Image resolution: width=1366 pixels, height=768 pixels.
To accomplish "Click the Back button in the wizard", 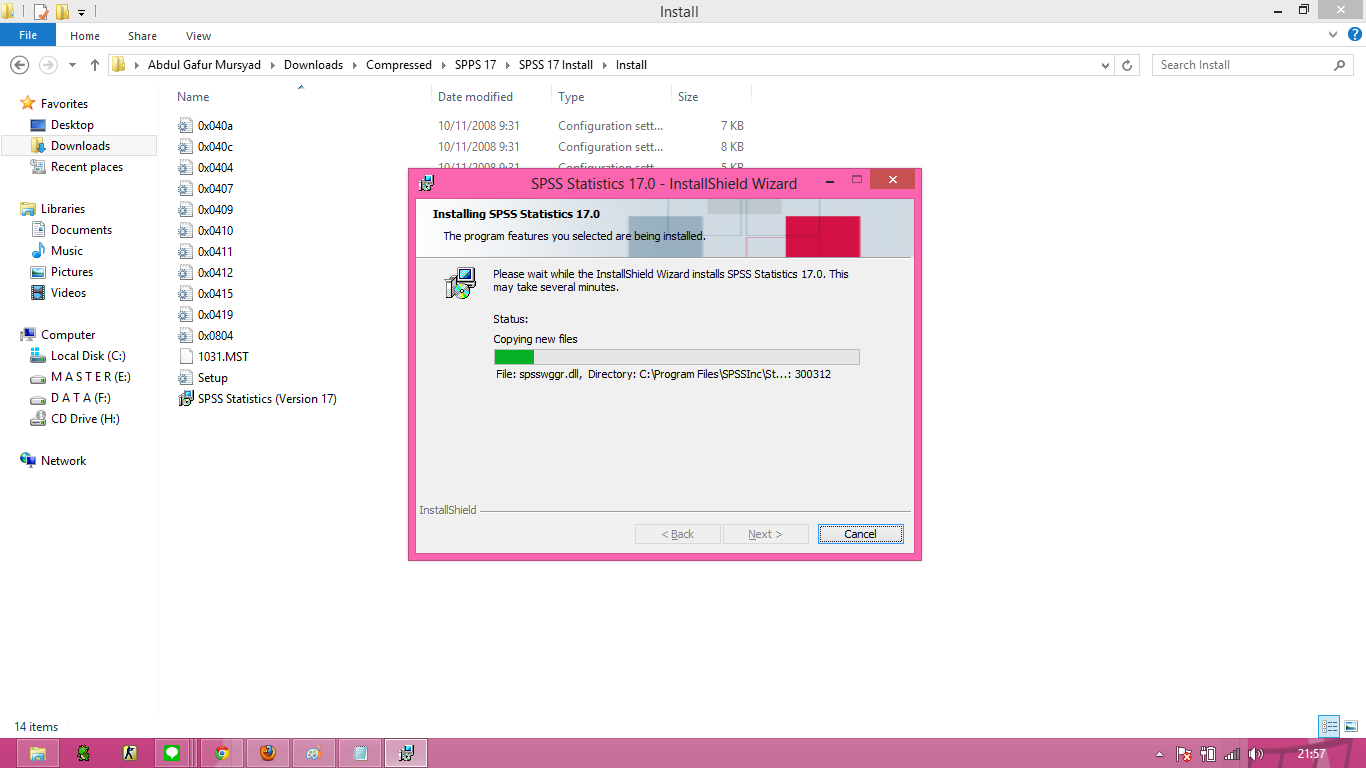I will [677, 533].
